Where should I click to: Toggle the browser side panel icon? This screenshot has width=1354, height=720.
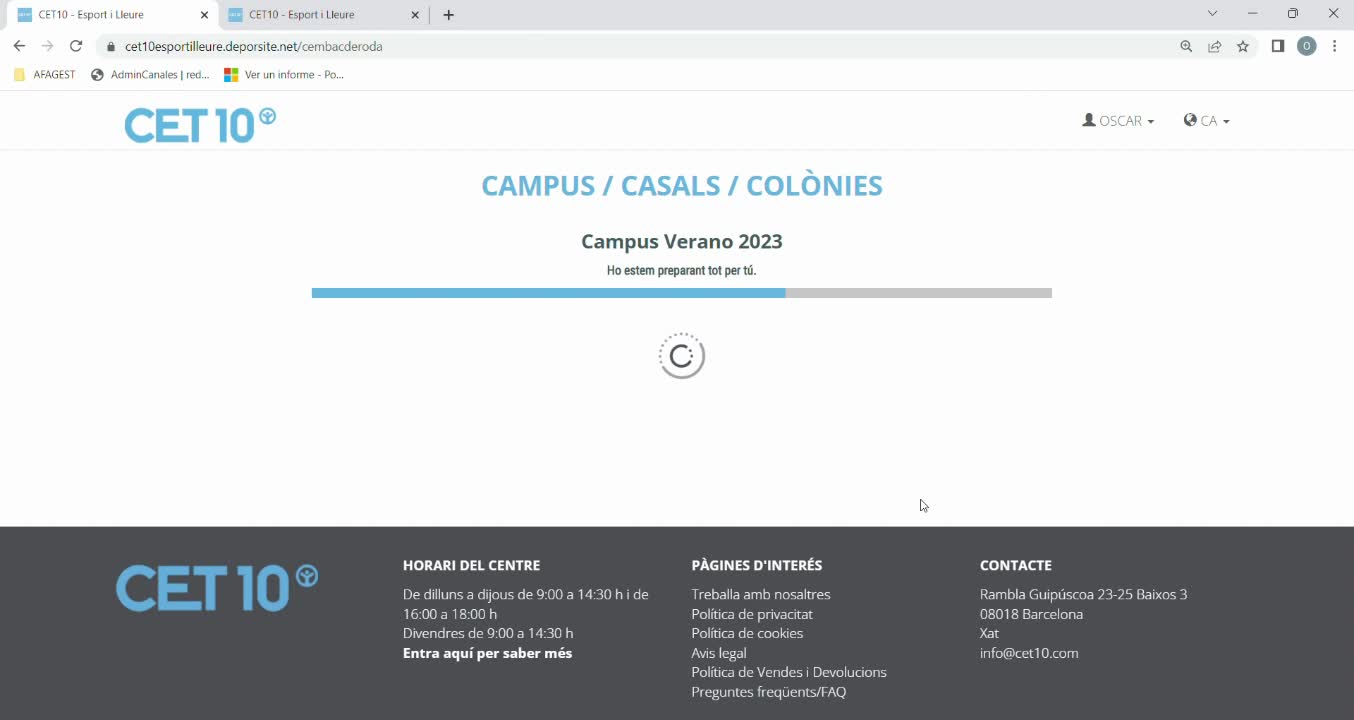click(1277, 46)
